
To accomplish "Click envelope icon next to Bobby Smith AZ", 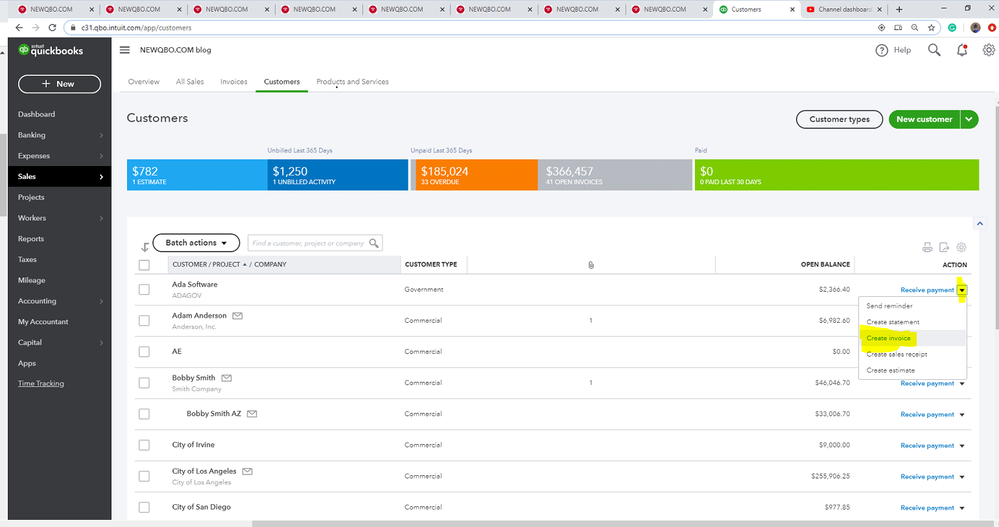I will pos(252,414).
